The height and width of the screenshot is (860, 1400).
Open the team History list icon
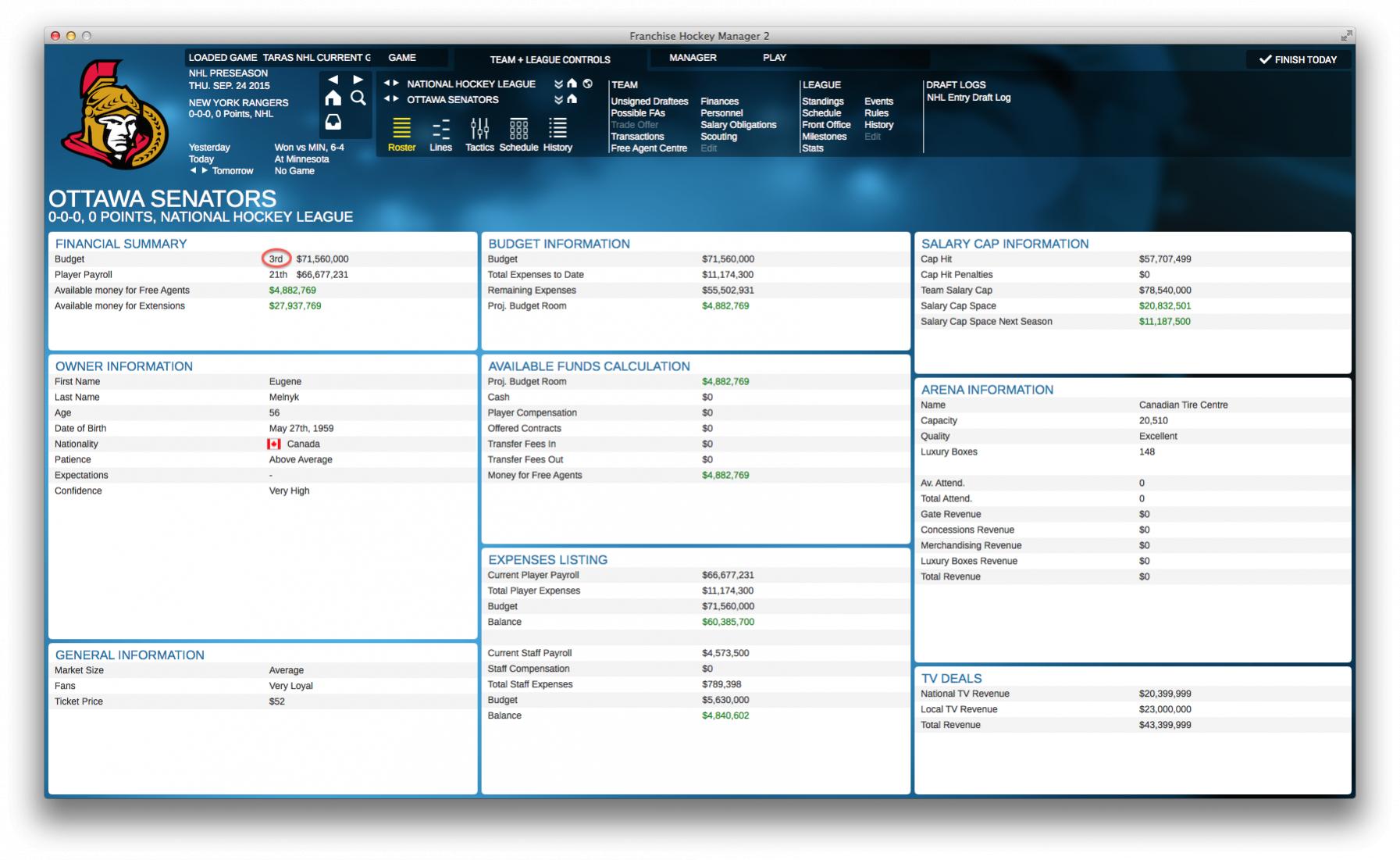tap(558, 129)
